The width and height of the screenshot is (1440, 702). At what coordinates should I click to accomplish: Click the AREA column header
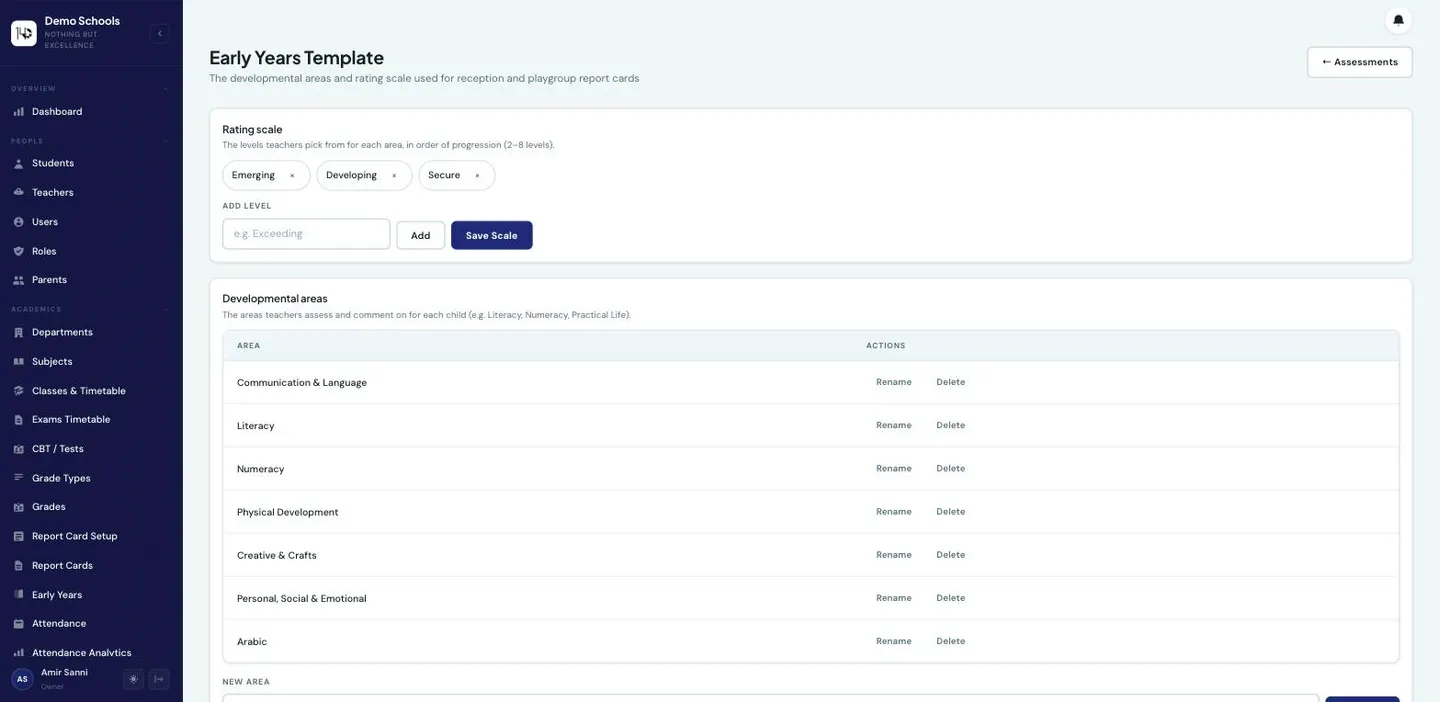tap(248, 346)
